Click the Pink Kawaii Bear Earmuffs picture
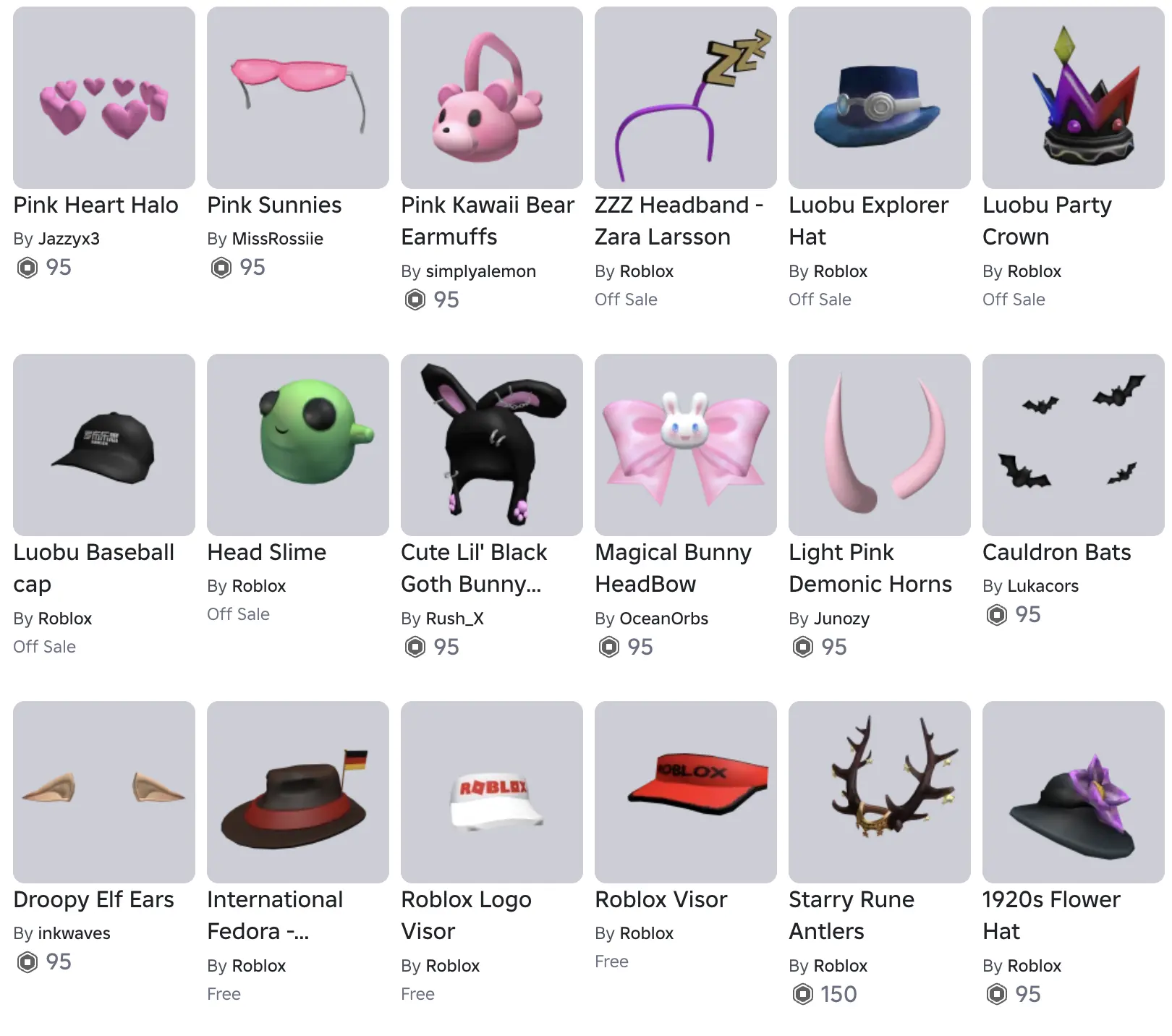The width and height of the screenshot is (1172, 1036). click(x=492, y=98)
